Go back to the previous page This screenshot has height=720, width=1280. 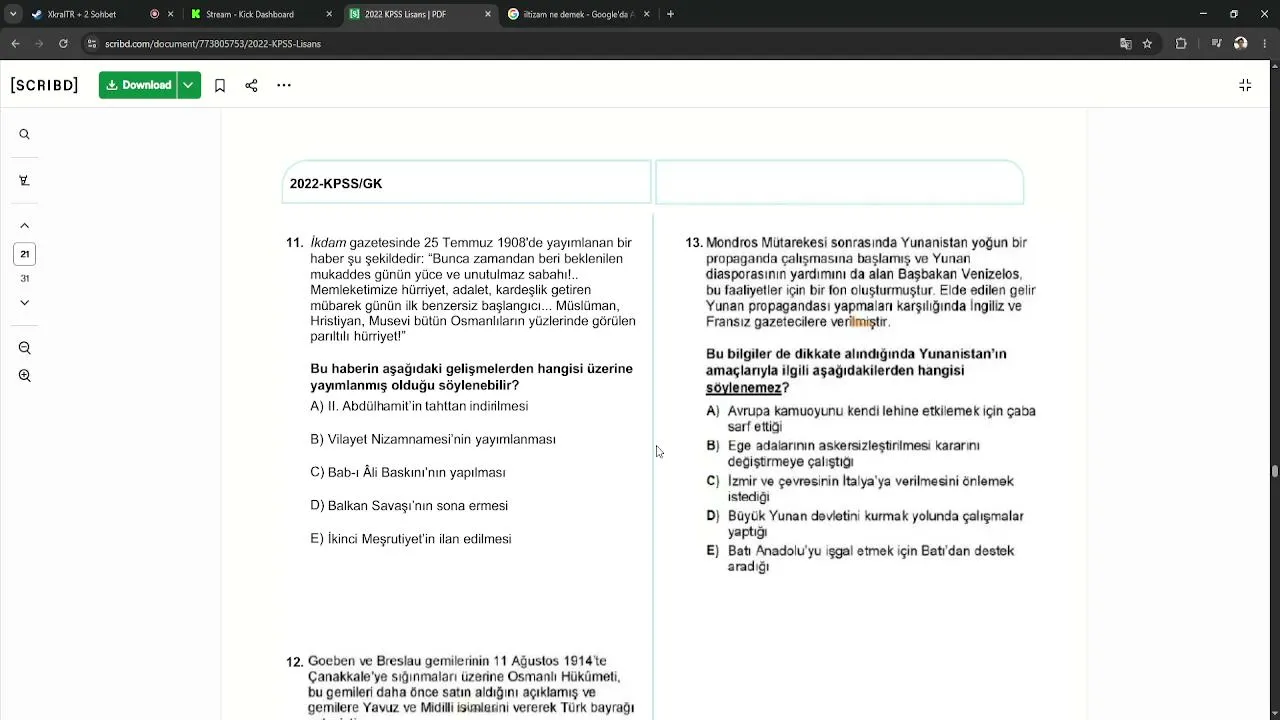point(15,44)
